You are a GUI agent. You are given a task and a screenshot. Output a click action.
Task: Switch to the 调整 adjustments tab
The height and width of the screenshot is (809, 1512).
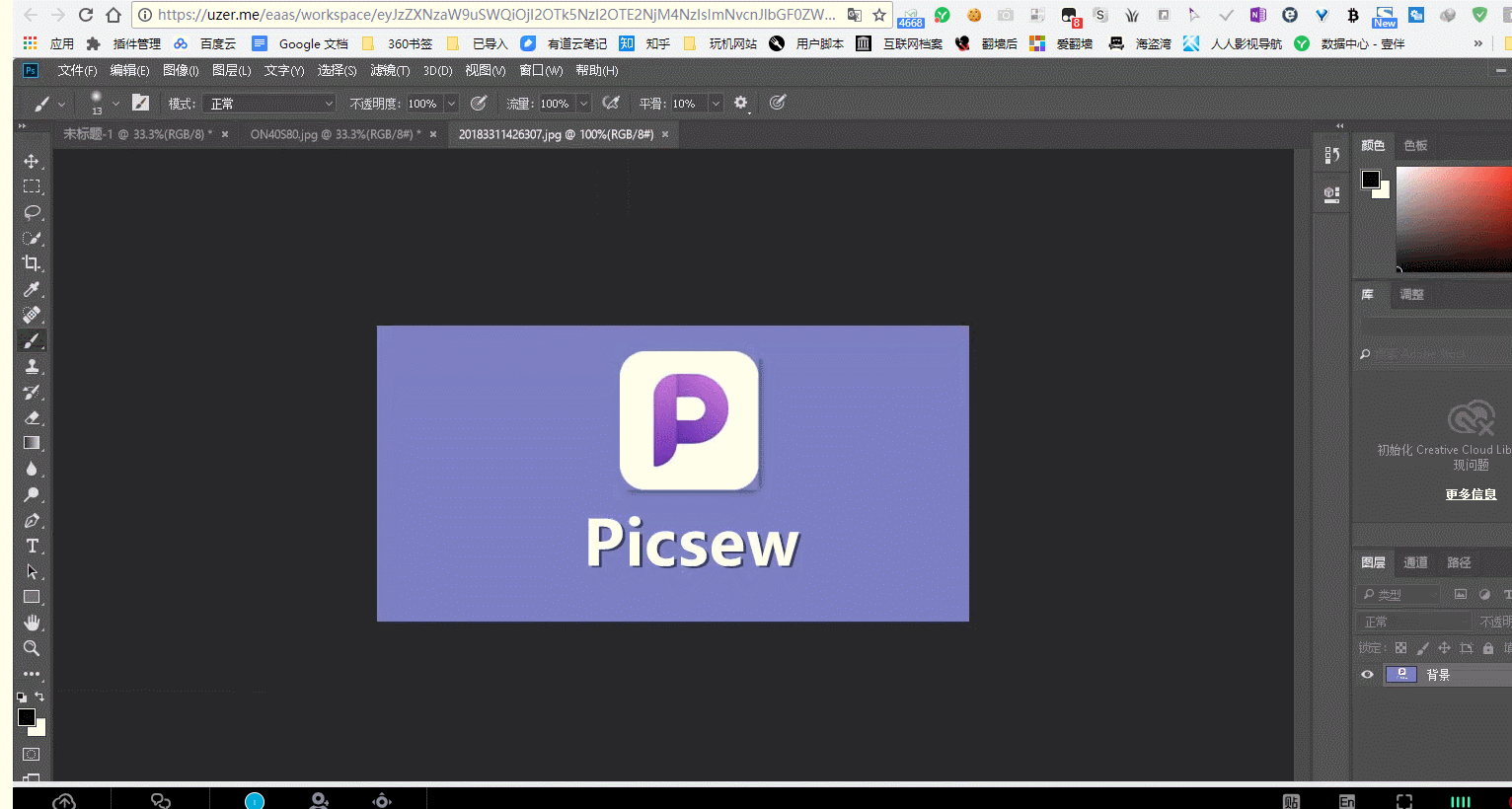pos(1411,294)
